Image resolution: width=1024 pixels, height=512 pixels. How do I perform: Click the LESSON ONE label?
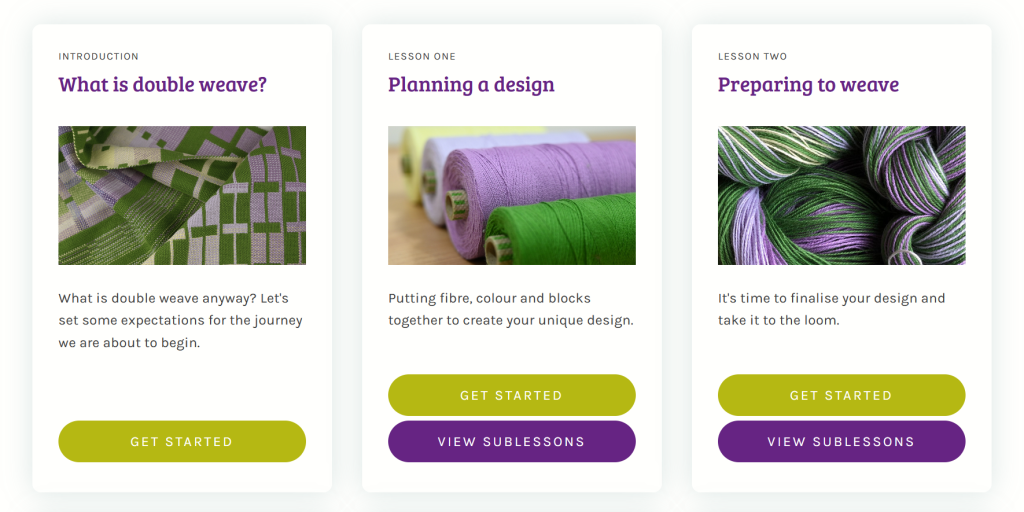pos(421,56)
